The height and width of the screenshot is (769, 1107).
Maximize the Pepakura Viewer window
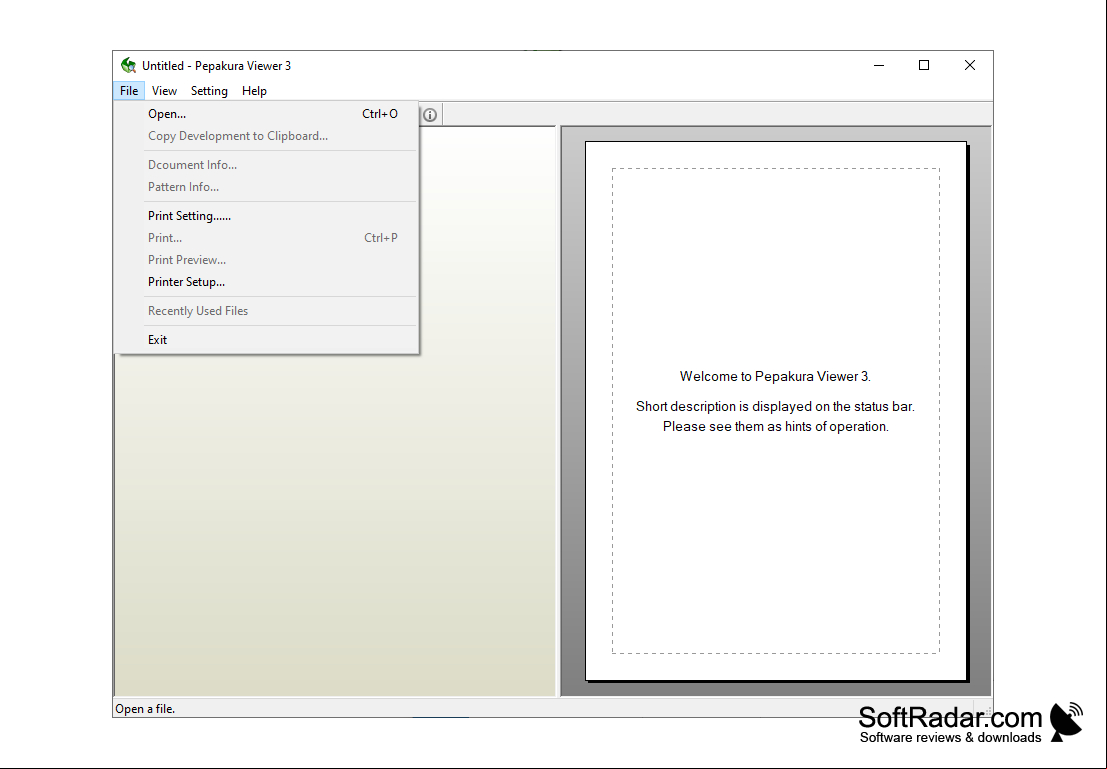point(923,66)
